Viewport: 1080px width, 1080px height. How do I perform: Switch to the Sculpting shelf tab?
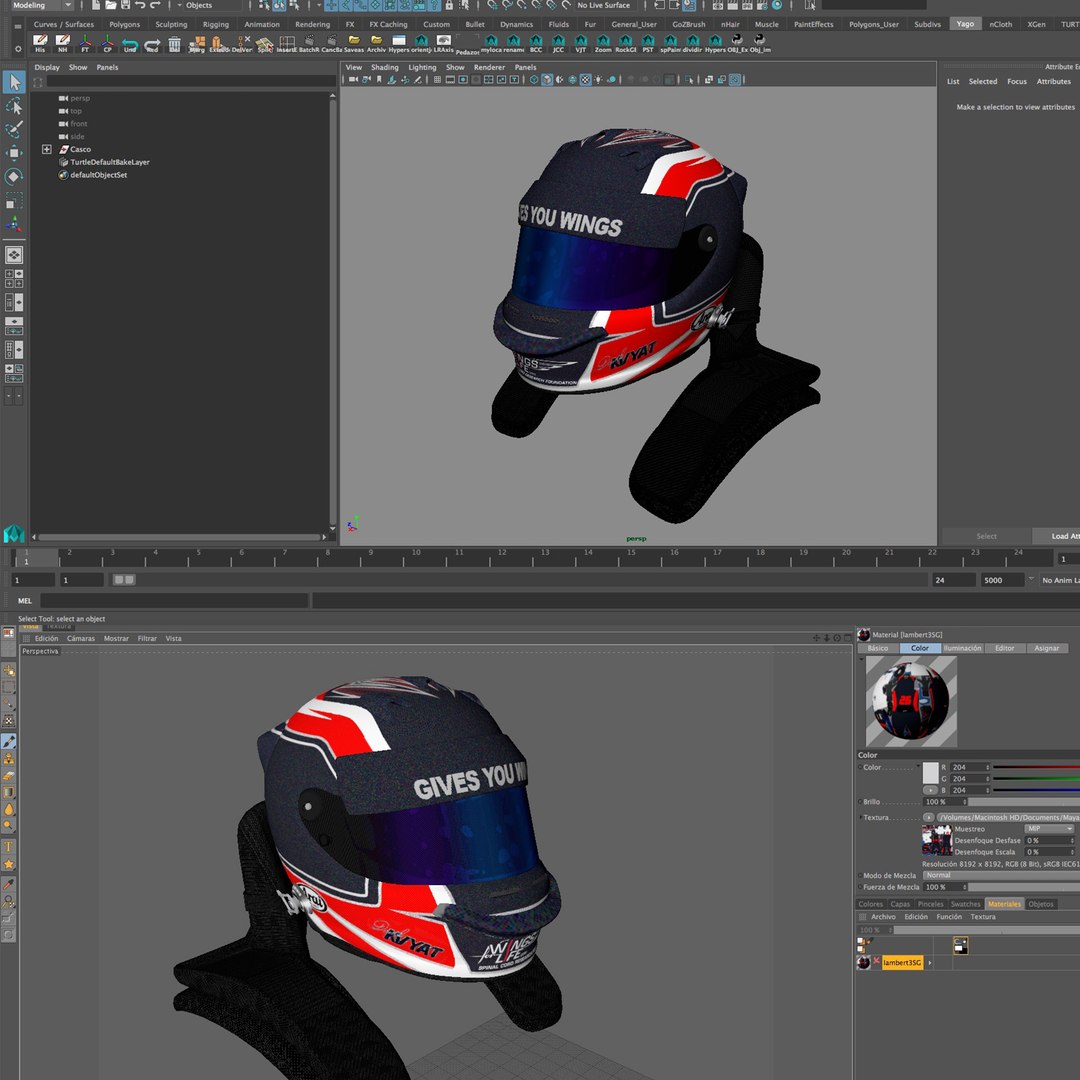click(171, 24)
